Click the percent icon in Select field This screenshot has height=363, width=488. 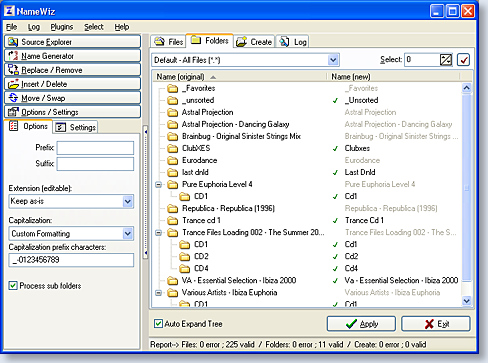[446, 60]
